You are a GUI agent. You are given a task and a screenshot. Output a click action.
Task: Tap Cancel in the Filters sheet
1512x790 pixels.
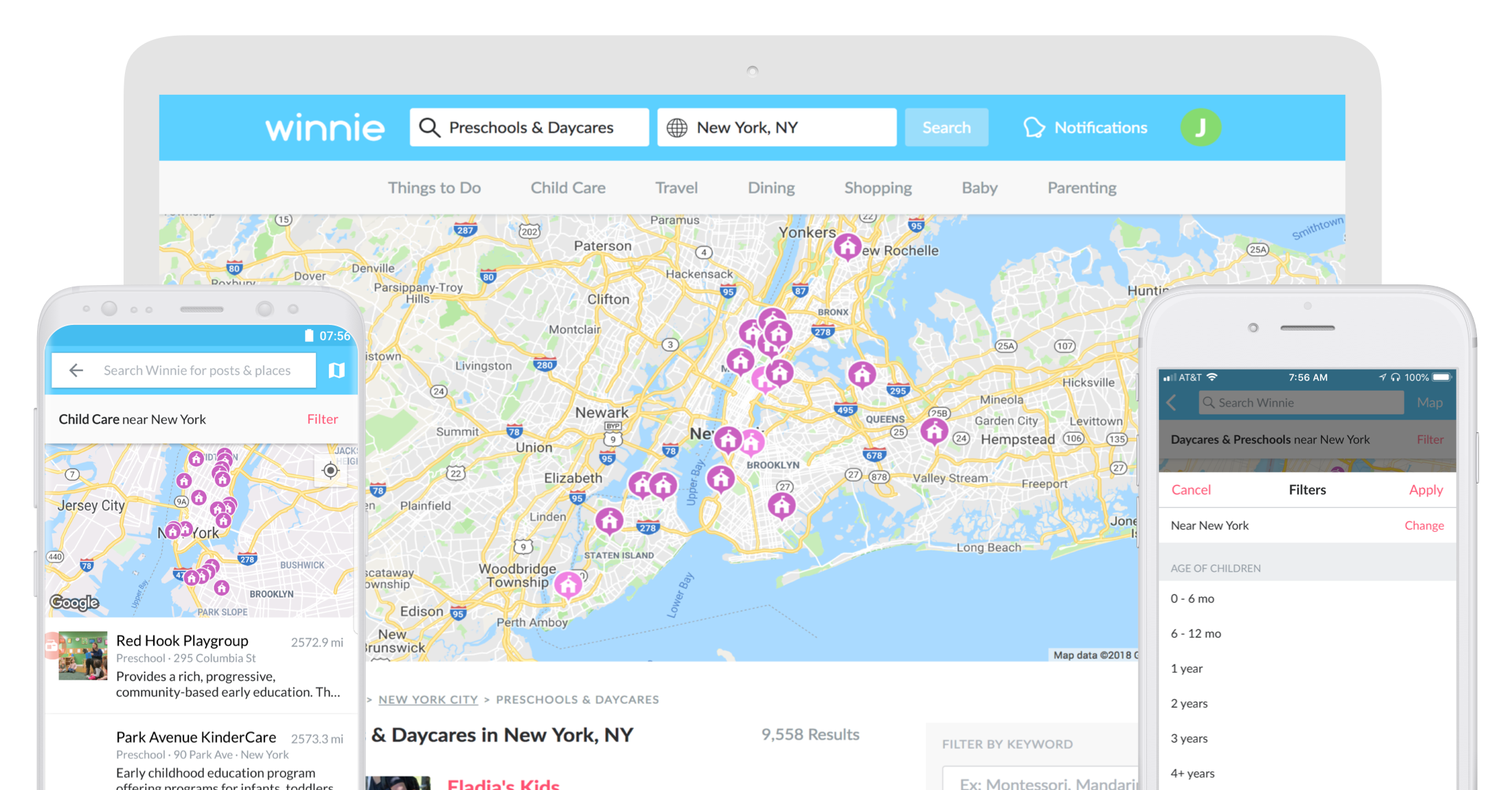click(1191, 490)
